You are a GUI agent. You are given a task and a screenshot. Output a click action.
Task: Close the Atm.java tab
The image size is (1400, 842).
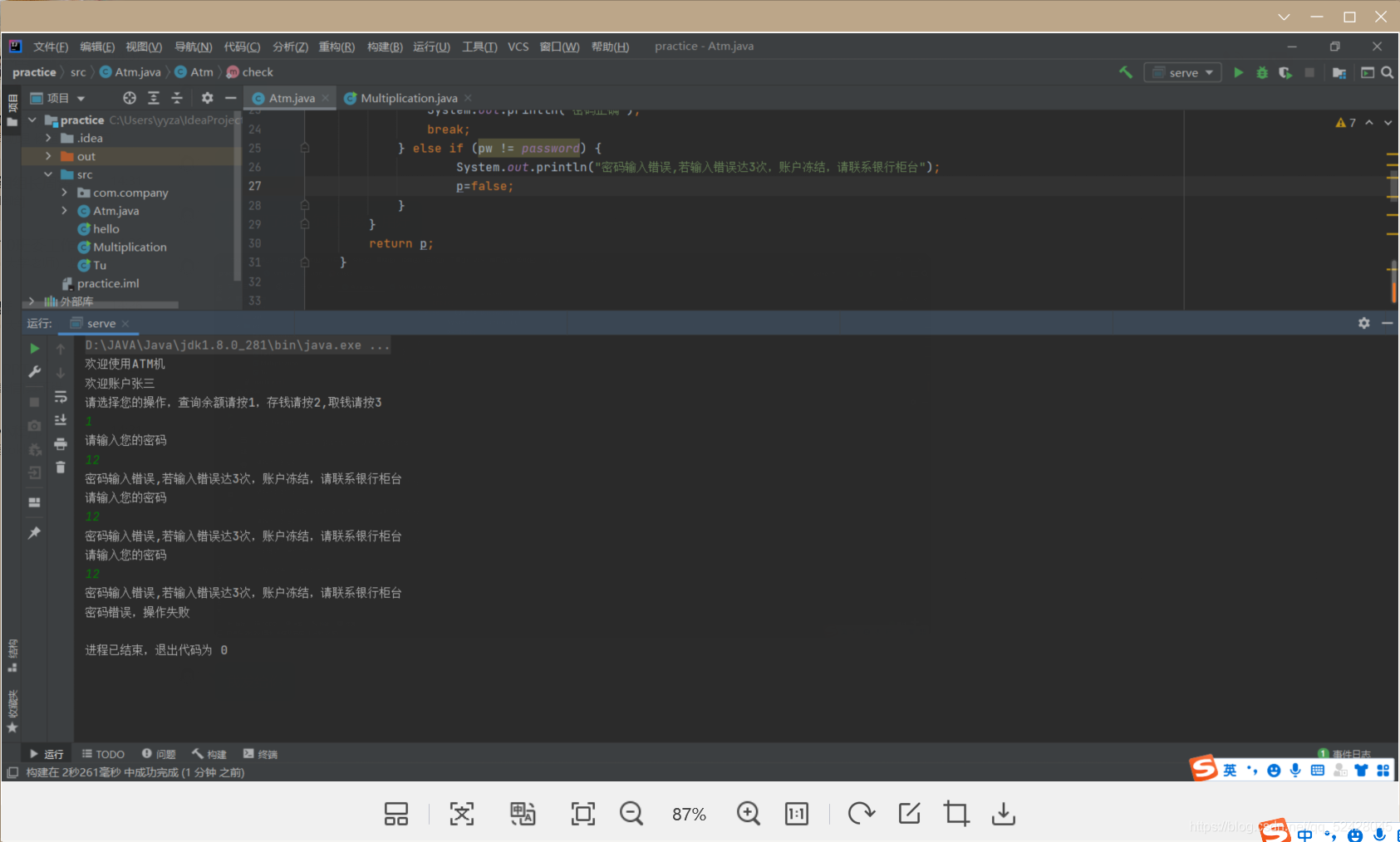326,98
